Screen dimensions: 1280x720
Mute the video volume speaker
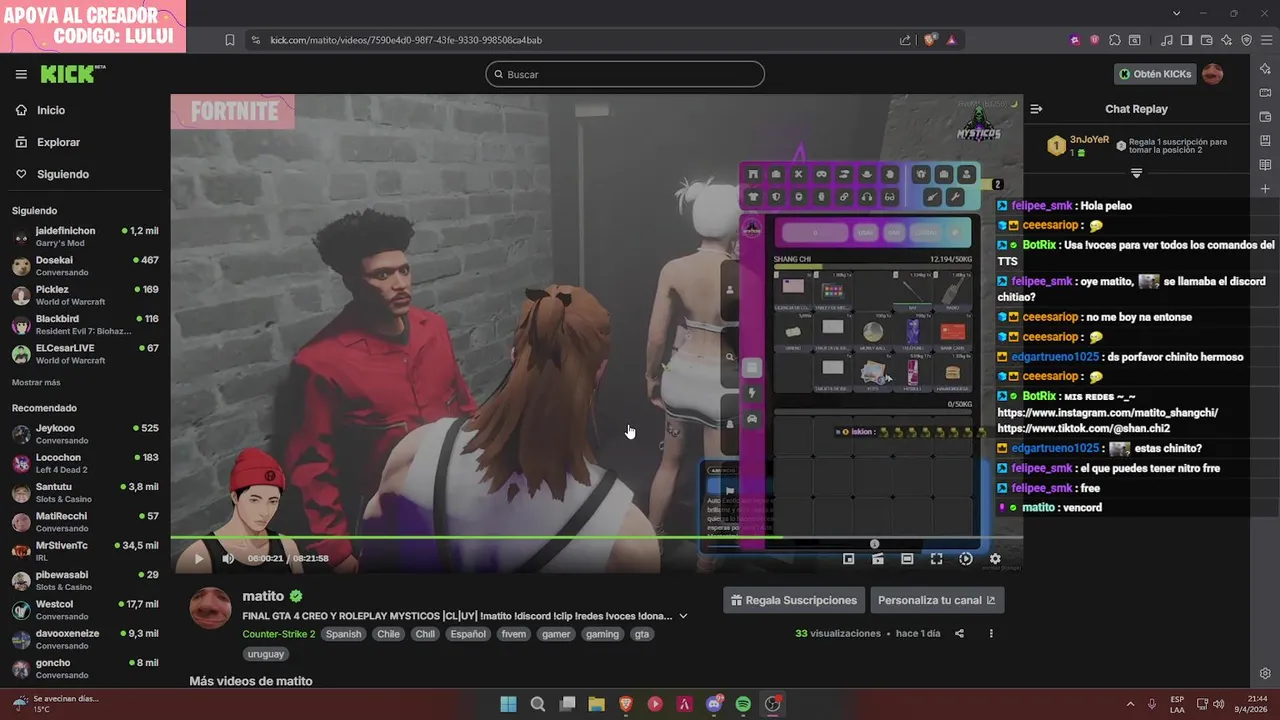tap(228, 559)
